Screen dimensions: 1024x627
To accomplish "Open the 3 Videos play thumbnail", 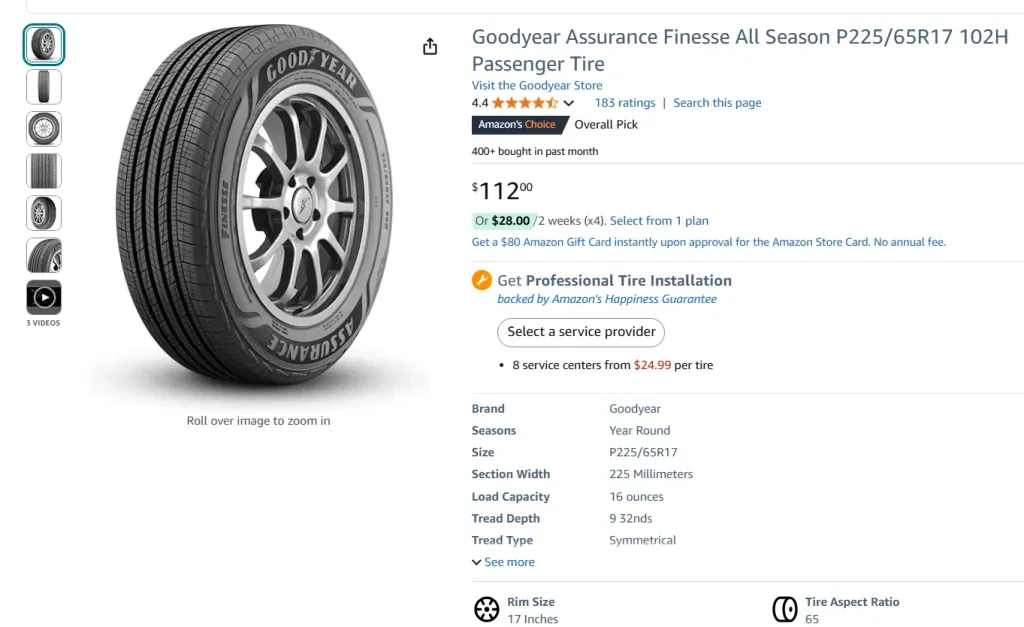I will tap(44, 297).
